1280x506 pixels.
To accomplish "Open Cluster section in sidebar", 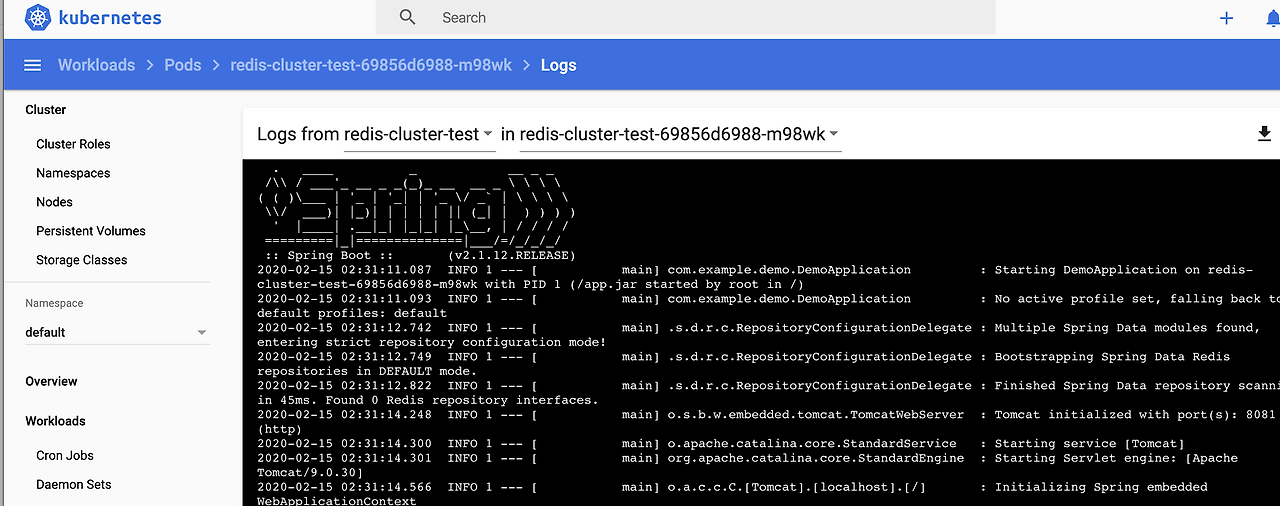I will [x=46, y=110].
